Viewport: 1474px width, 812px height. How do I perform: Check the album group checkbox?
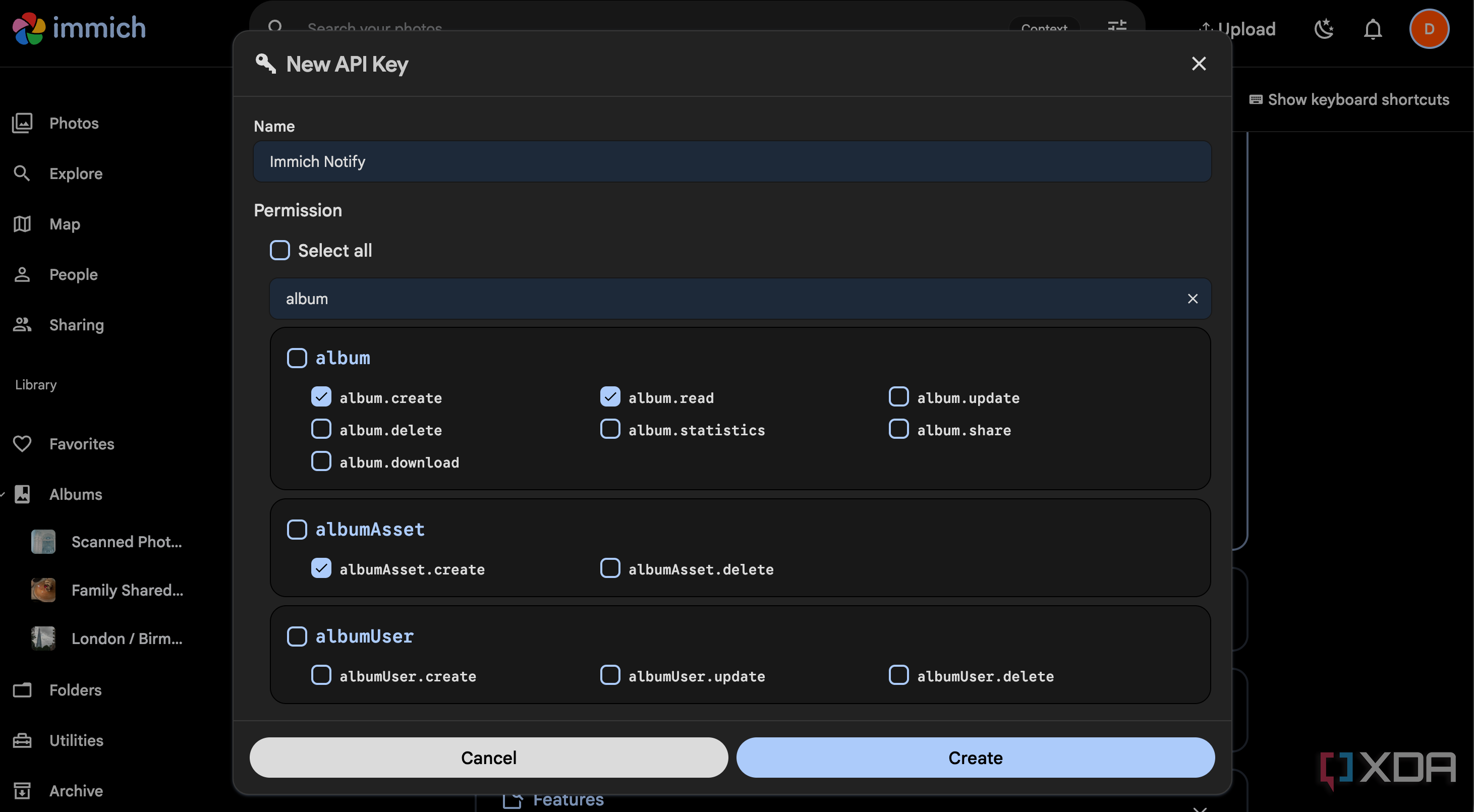tap(297, 358)
